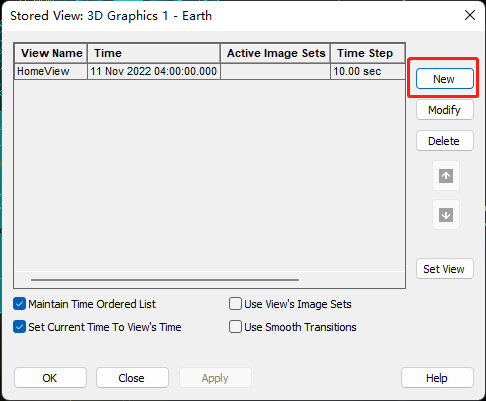Click the 10.00 sec time step cell
Screen dimensions: 486x401
pyautogui.click(x=368, y=71)
